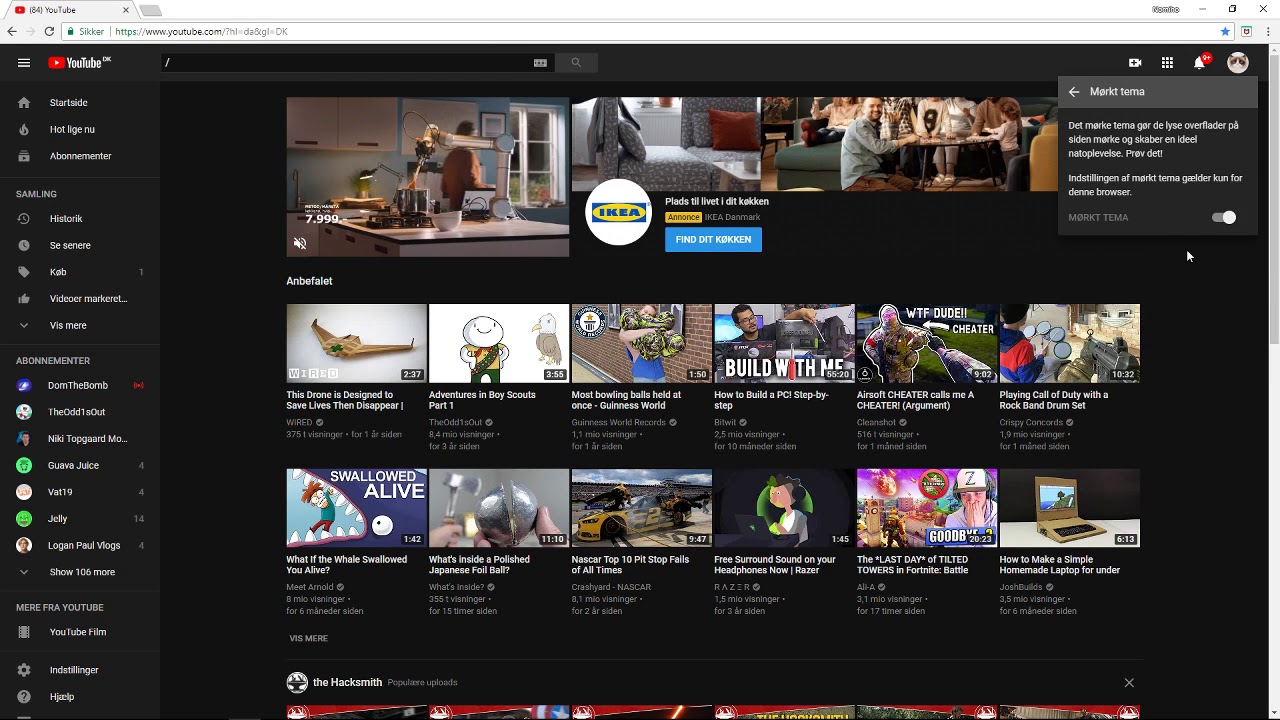Viewport: 1280px width, 720px height.
Task: Play the Build a PC thumbnail
Action: [784, 344]
